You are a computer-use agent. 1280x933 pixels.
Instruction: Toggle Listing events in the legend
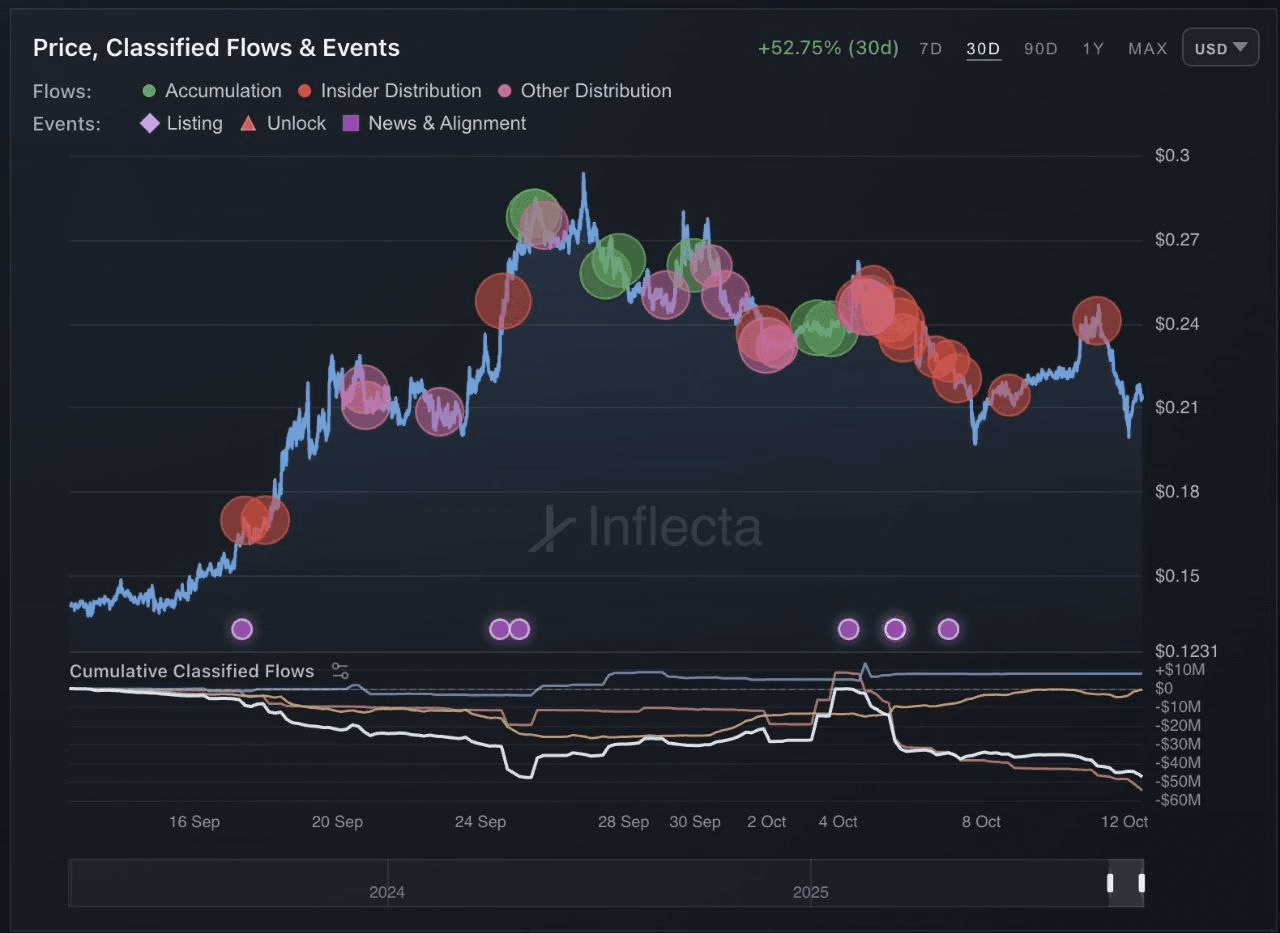pyautogui.click(x=181, y=124)
